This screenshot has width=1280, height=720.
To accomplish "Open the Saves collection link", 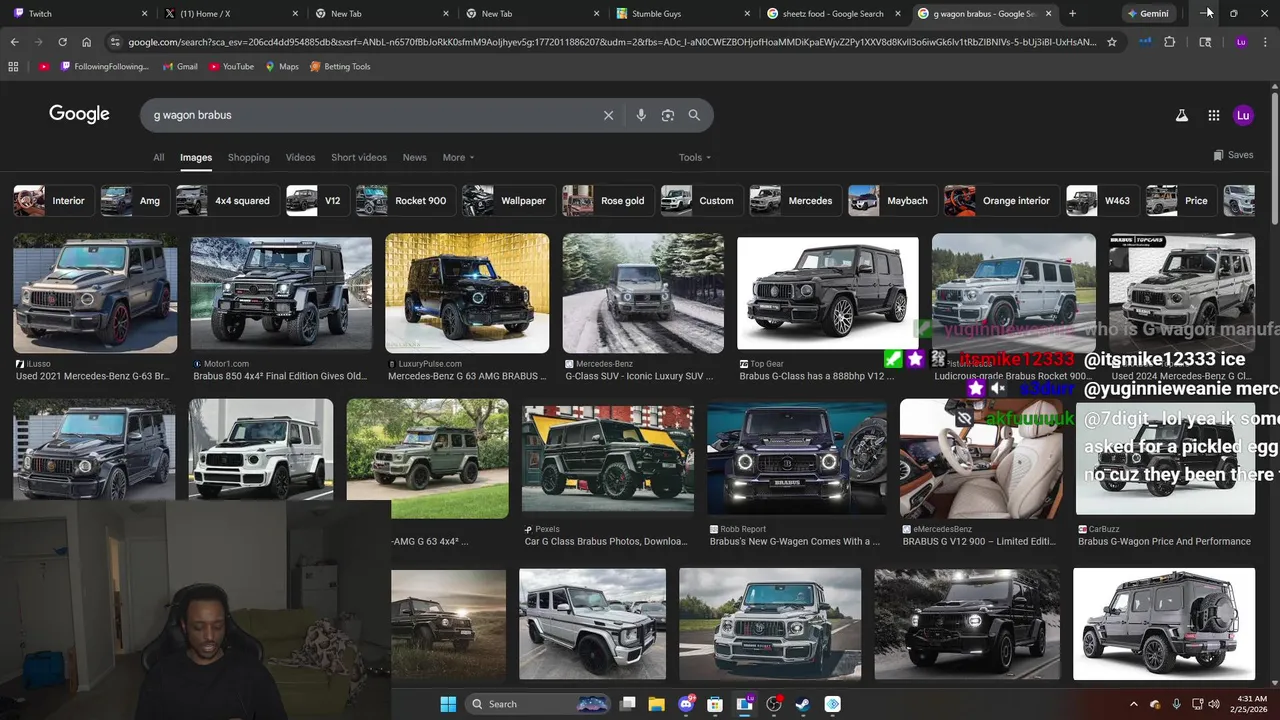I will [x=1233, y=155].
